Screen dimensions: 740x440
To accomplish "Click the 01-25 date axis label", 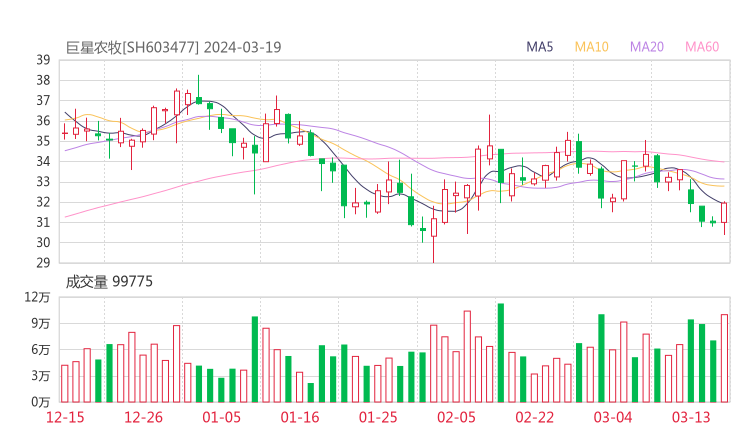I will [x=378, y=417].
